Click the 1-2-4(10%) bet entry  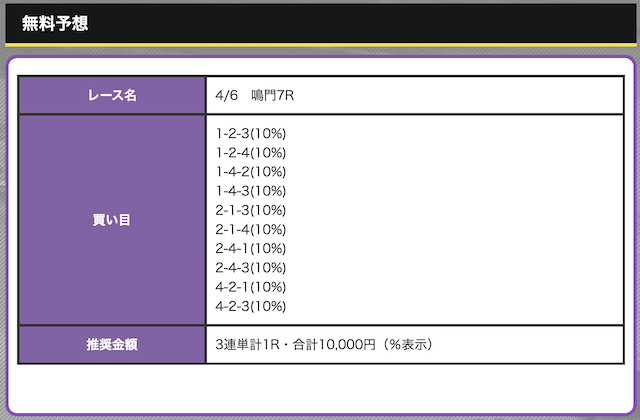[251, 152]
